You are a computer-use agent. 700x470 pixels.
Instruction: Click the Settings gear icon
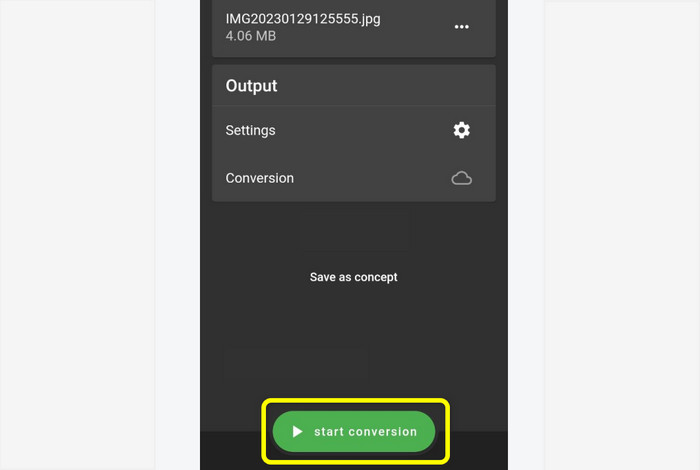click(x=462, y=130)
